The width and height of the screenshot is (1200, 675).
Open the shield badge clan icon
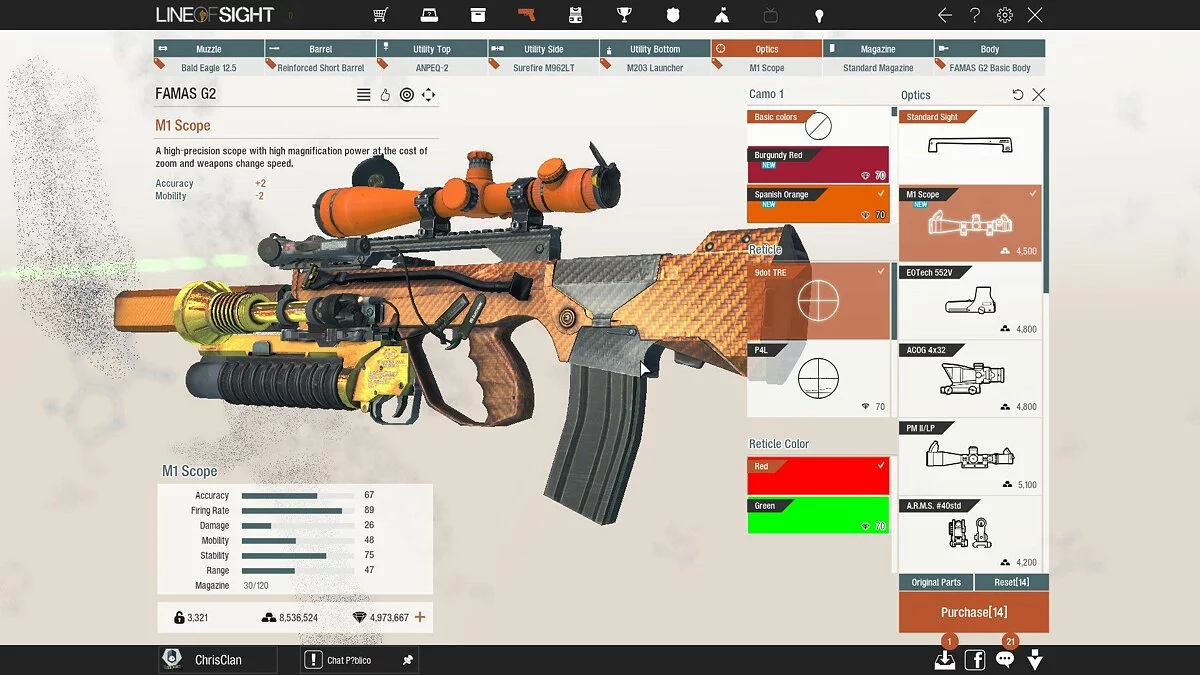[x=673, y=15]
